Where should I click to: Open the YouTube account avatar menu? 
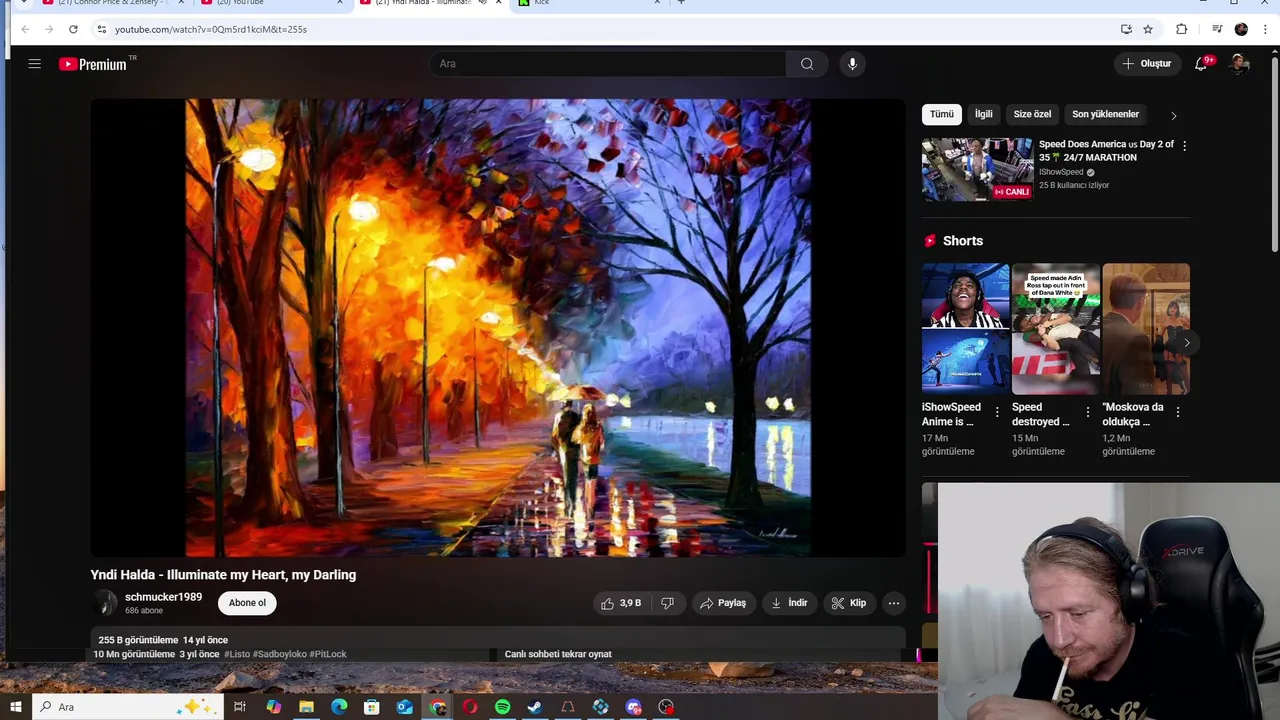1239,64
